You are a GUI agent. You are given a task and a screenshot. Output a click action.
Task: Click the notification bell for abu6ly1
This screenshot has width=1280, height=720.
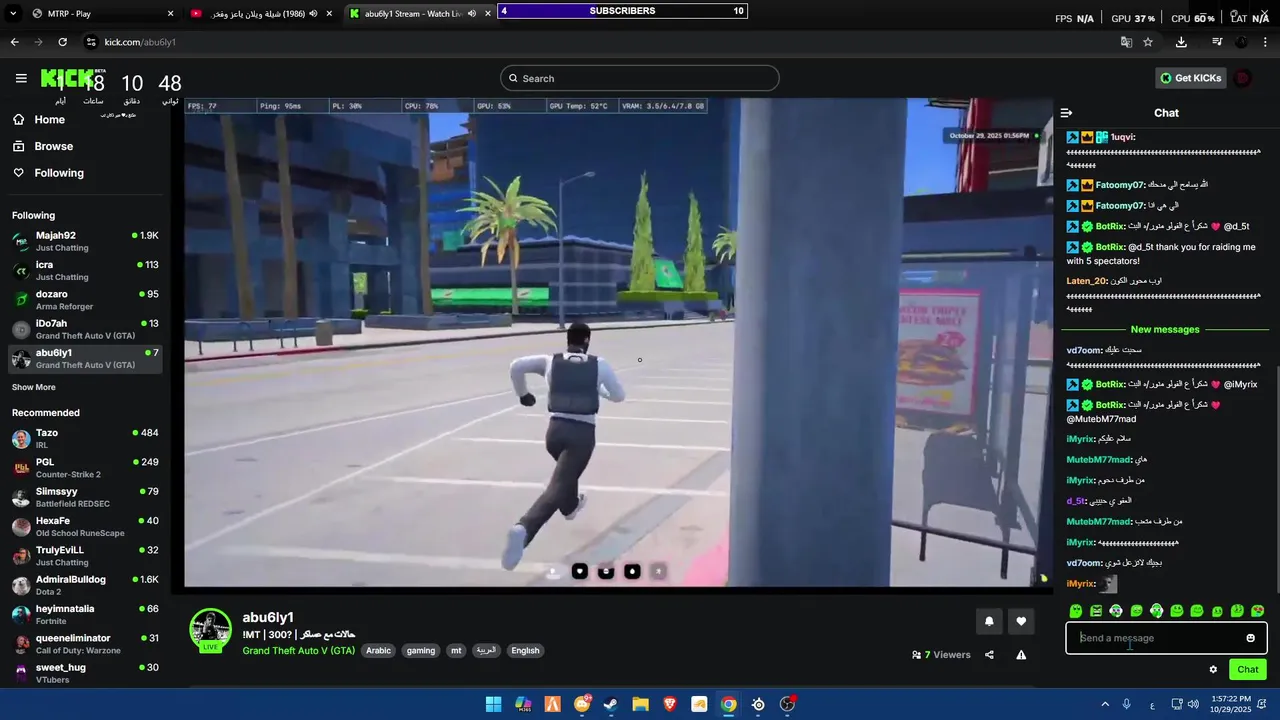coord(989,621)
